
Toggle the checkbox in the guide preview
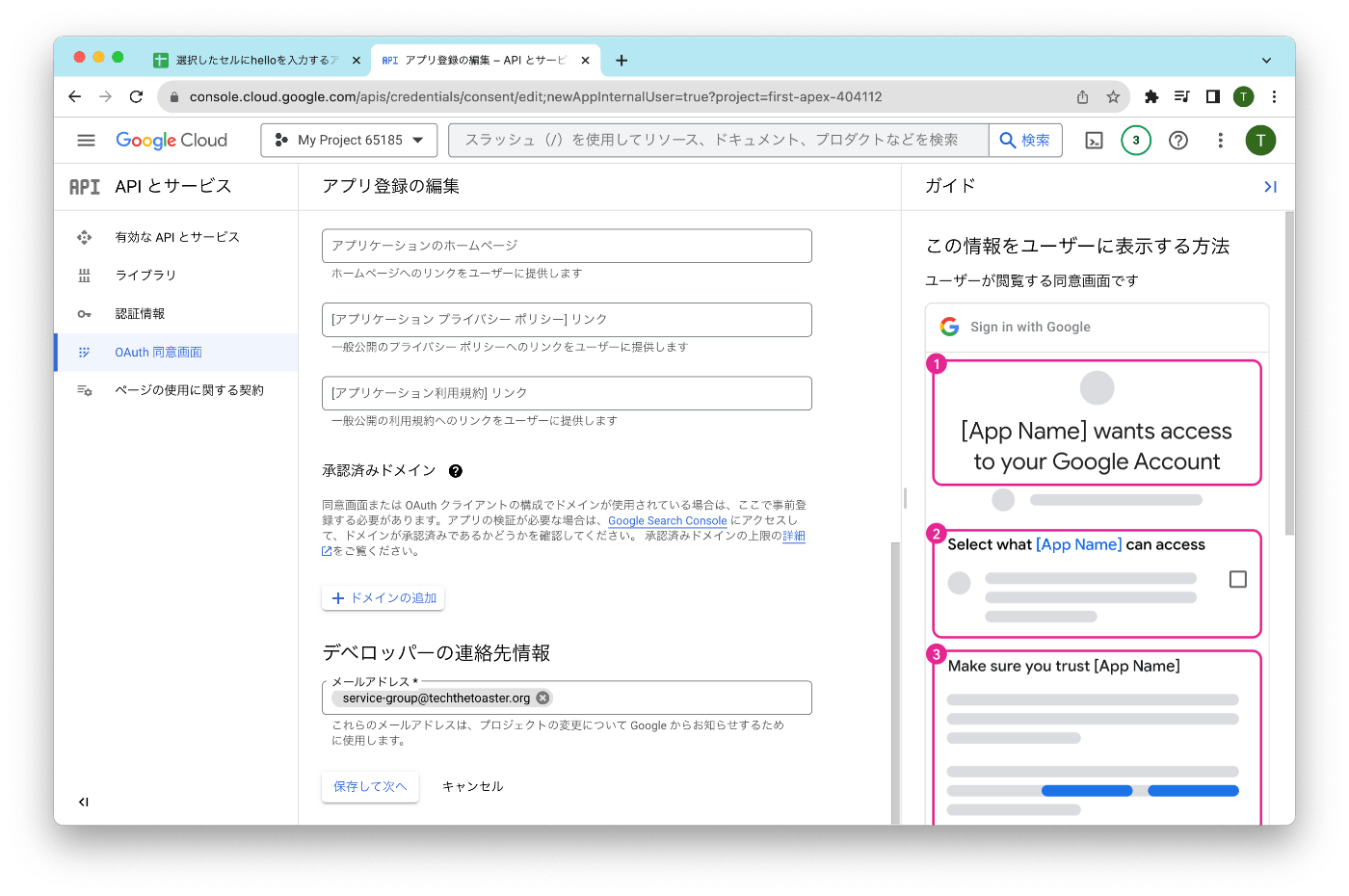coord(1238,579)
